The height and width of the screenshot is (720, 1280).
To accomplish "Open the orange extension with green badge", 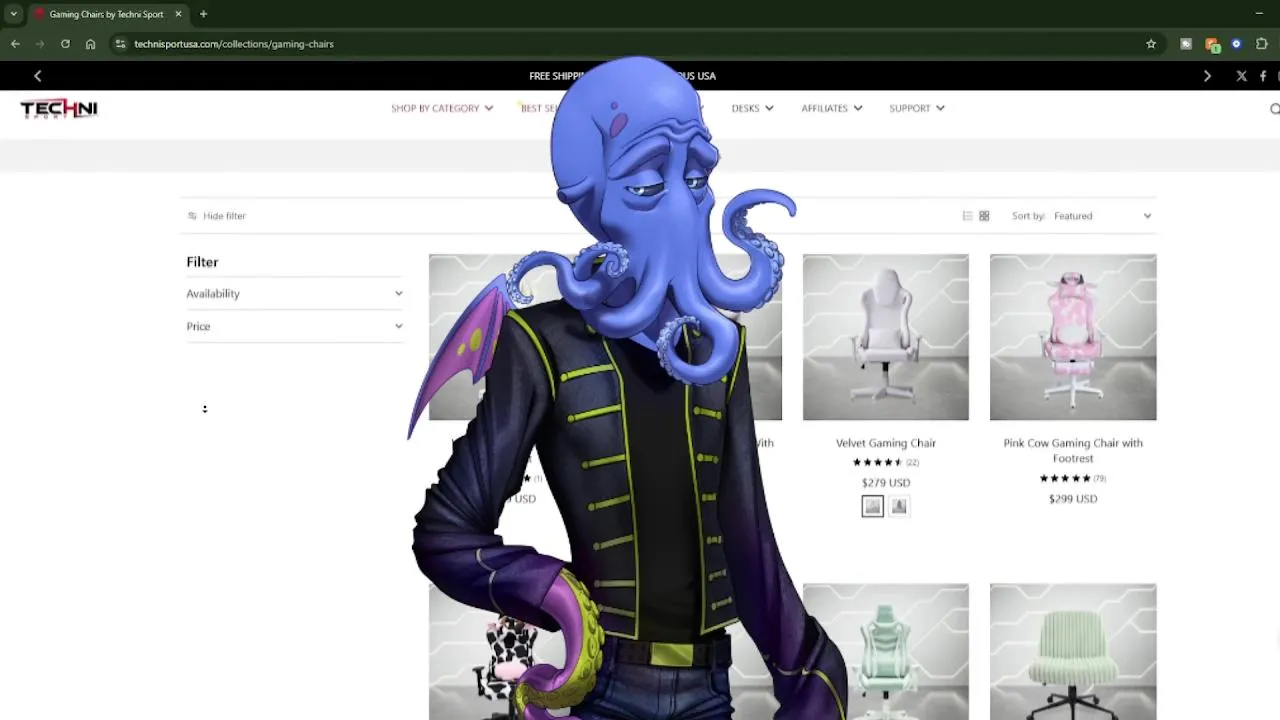I will [x=1212, y=44].
